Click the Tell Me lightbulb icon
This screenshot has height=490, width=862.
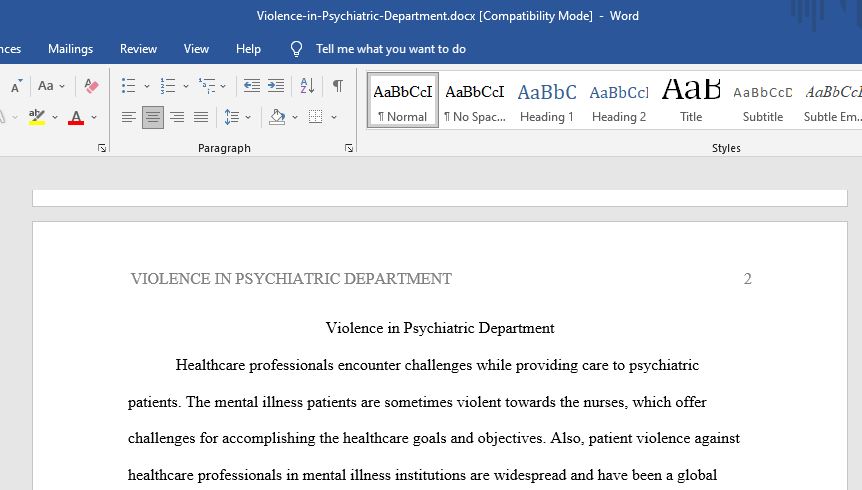pos(296,49)
